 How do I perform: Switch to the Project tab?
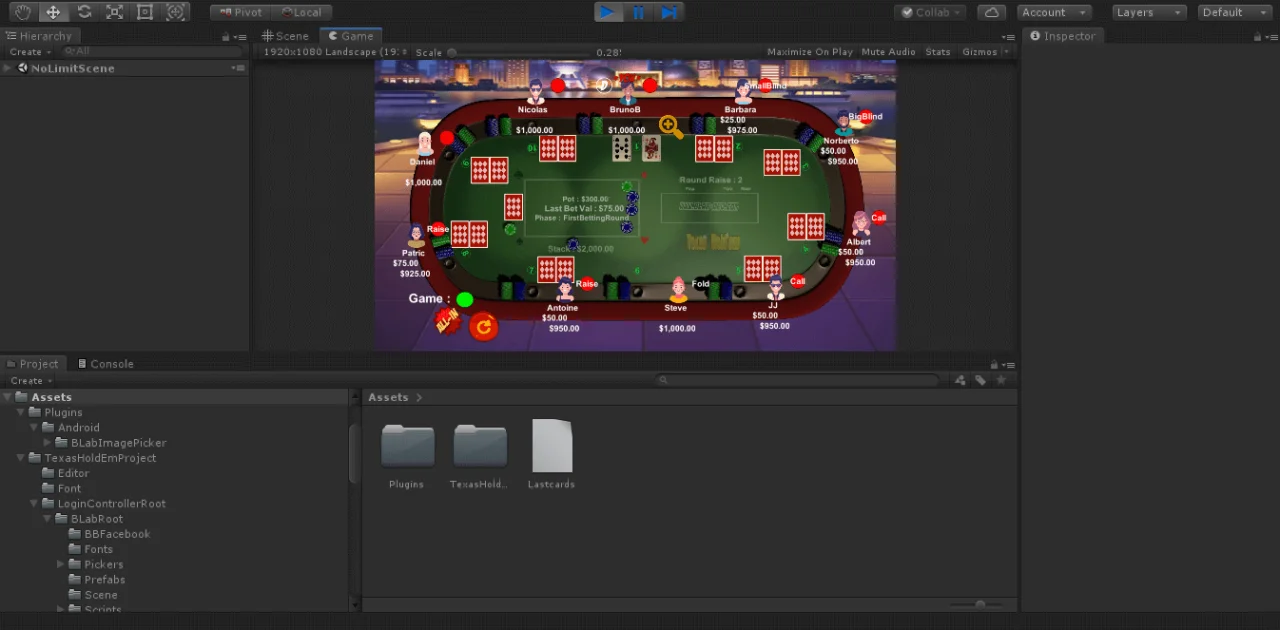click(32, 364)
